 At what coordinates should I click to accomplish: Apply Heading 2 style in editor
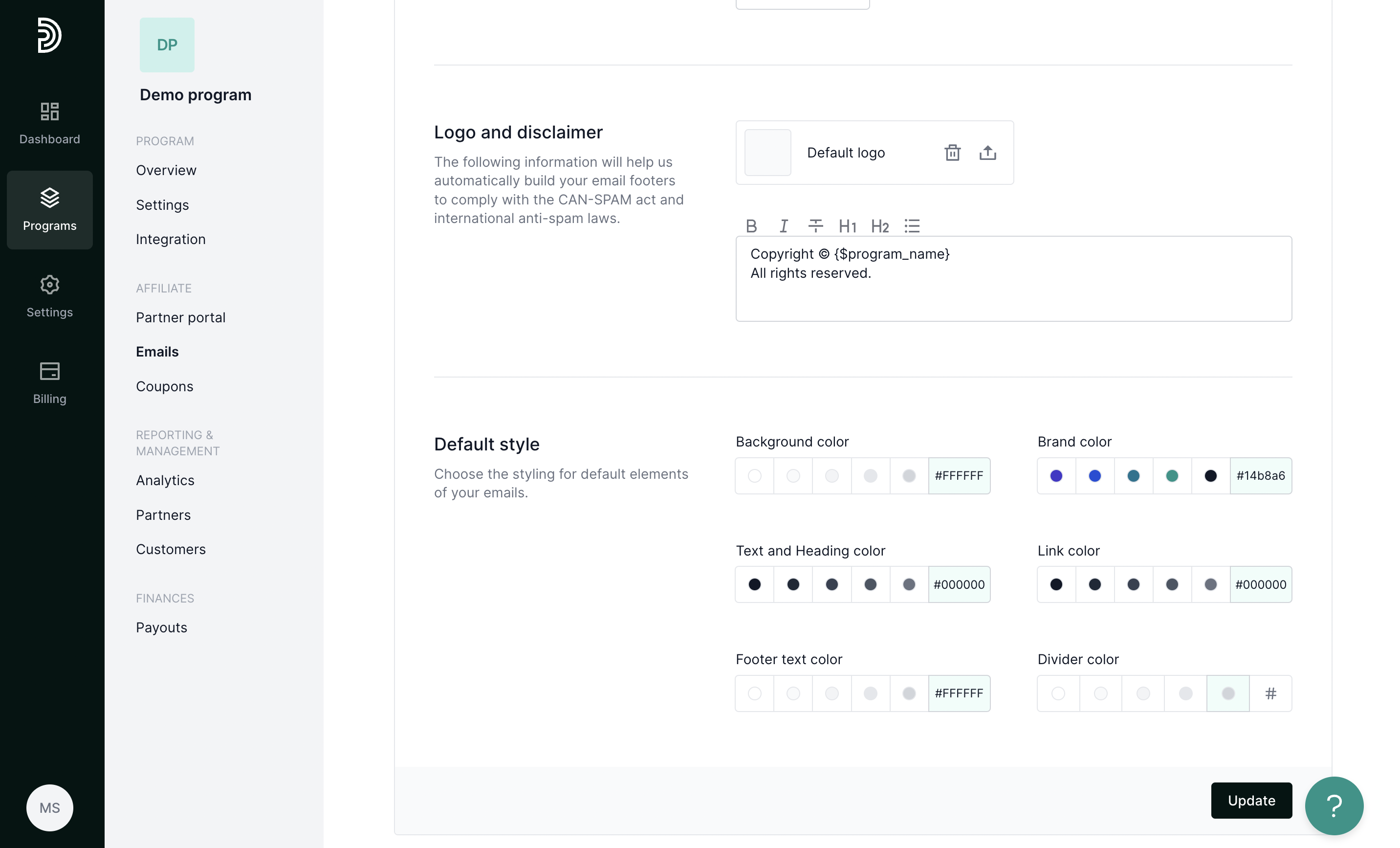pos(879,225)
